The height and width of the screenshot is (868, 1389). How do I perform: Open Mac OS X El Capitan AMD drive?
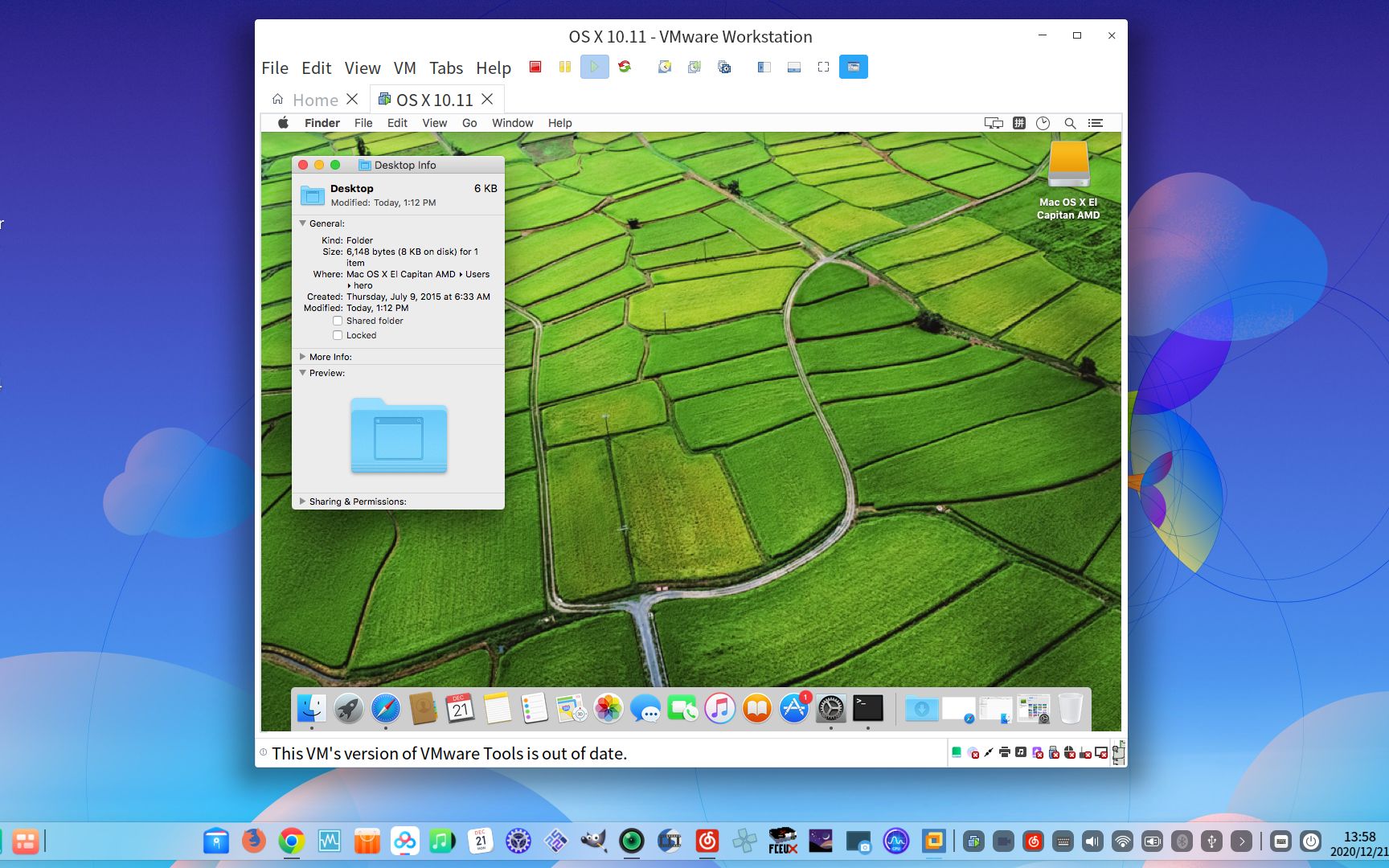click(x=1068, y=180)
